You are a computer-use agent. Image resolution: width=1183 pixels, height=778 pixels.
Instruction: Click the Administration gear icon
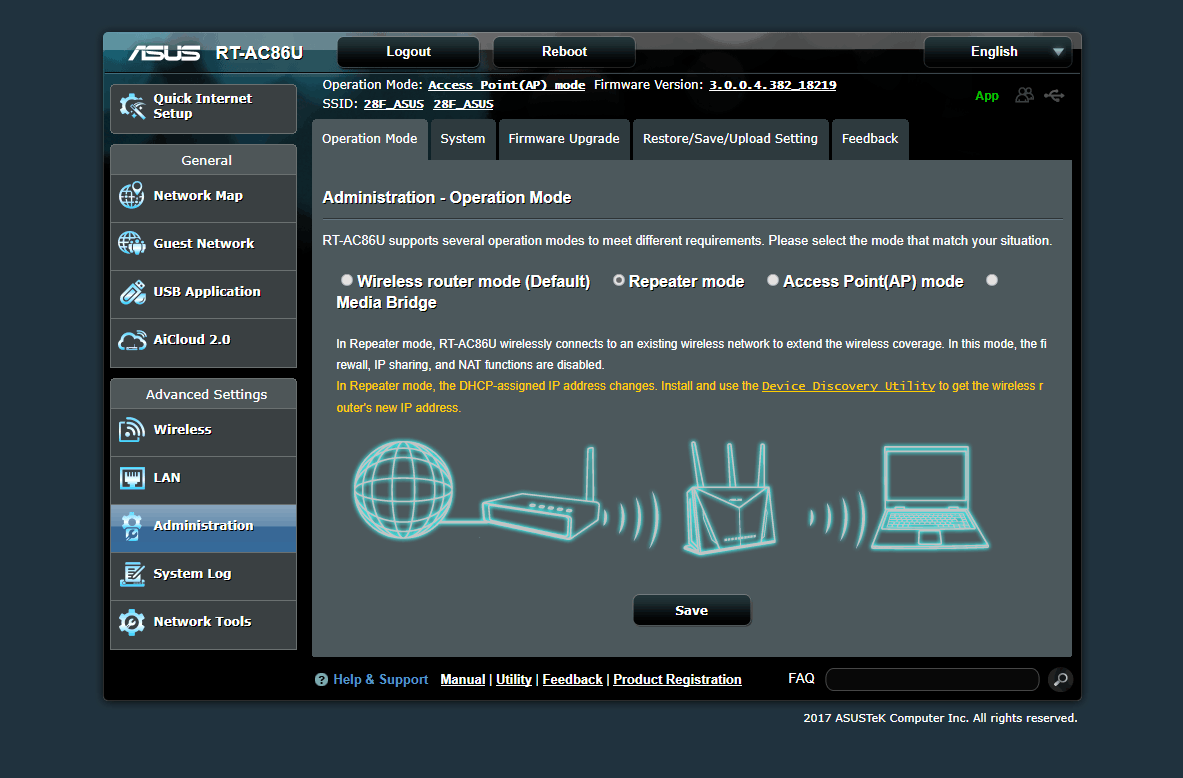click(x=131, y=526)
